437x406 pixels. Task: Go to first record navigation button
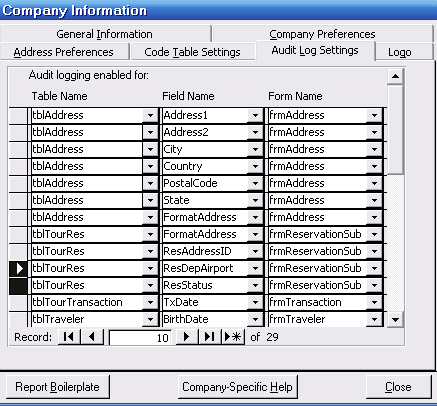tap(69, 337)
